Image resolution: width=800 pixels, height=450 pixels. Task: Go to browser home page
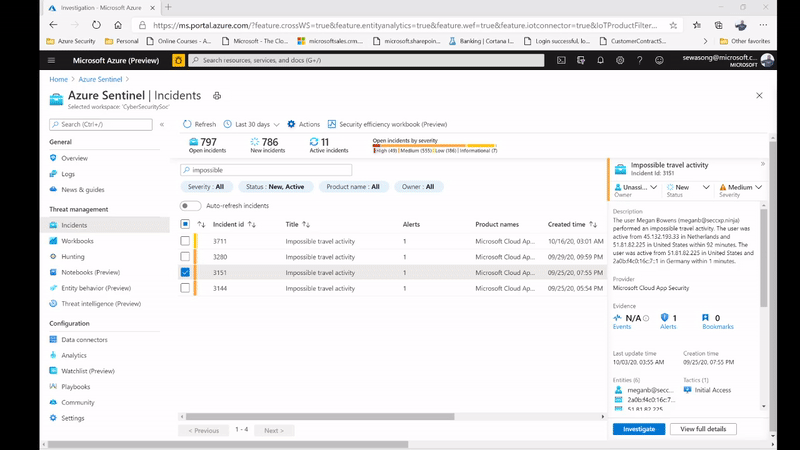click(118, 25)
